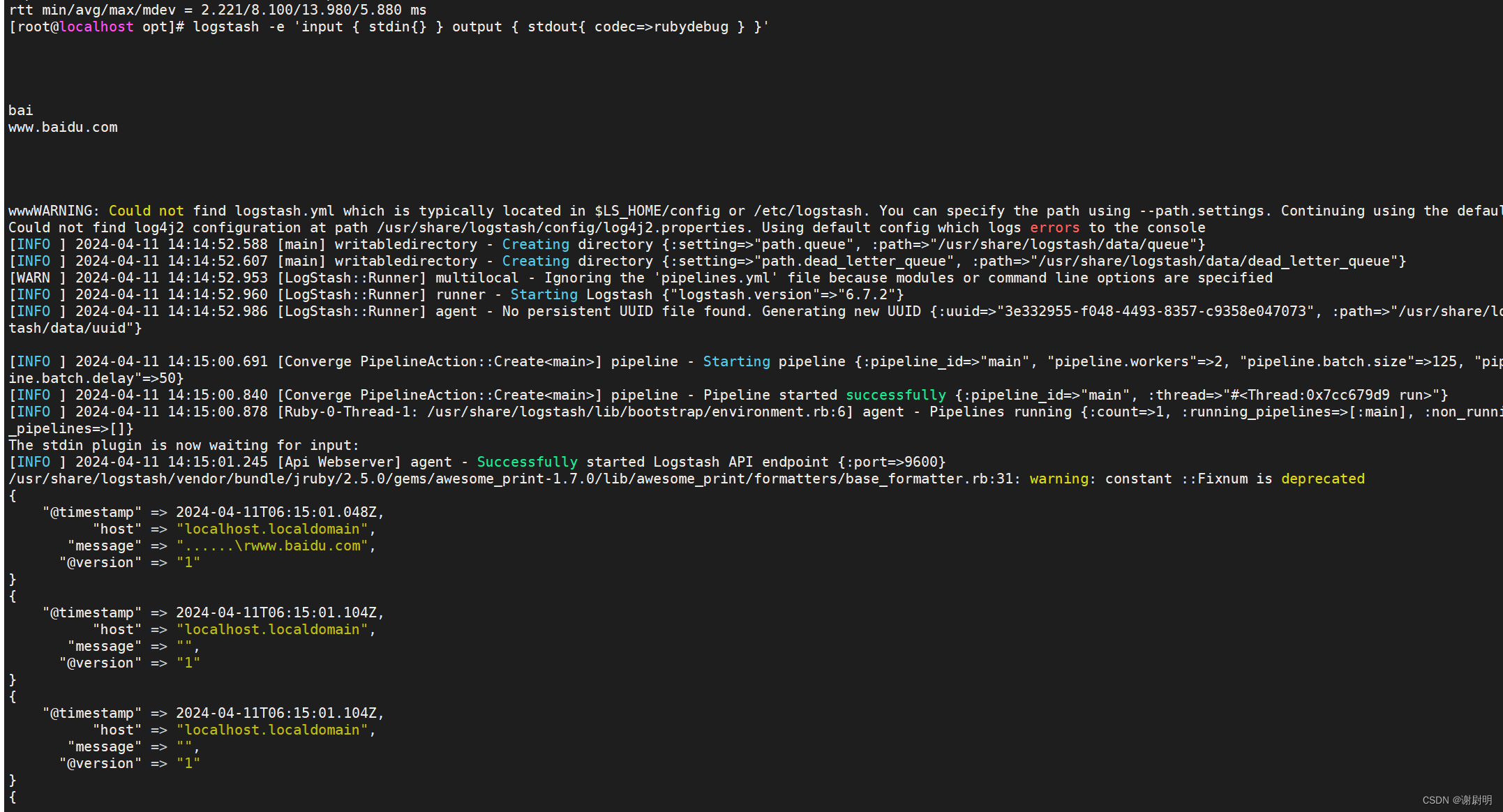Click the UUID 3e332955-f048-4493-8357-c9358e047073
The height and width of the screenshot is (812, 1503).
[1155, 312]
